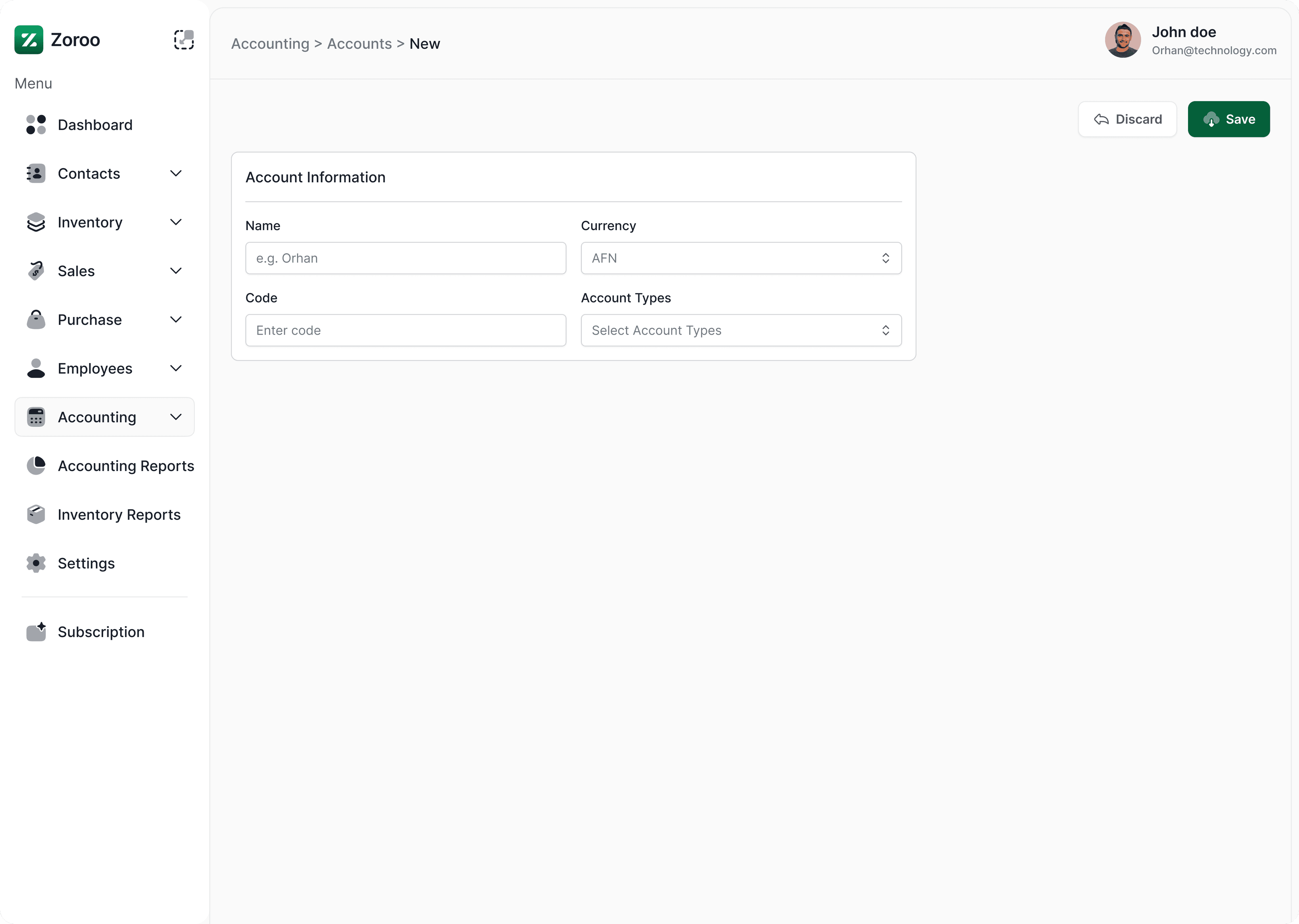Click the Accounting Reports pie chart icon
Viewport: 1299px width, 924px height.
click(36, 466)
